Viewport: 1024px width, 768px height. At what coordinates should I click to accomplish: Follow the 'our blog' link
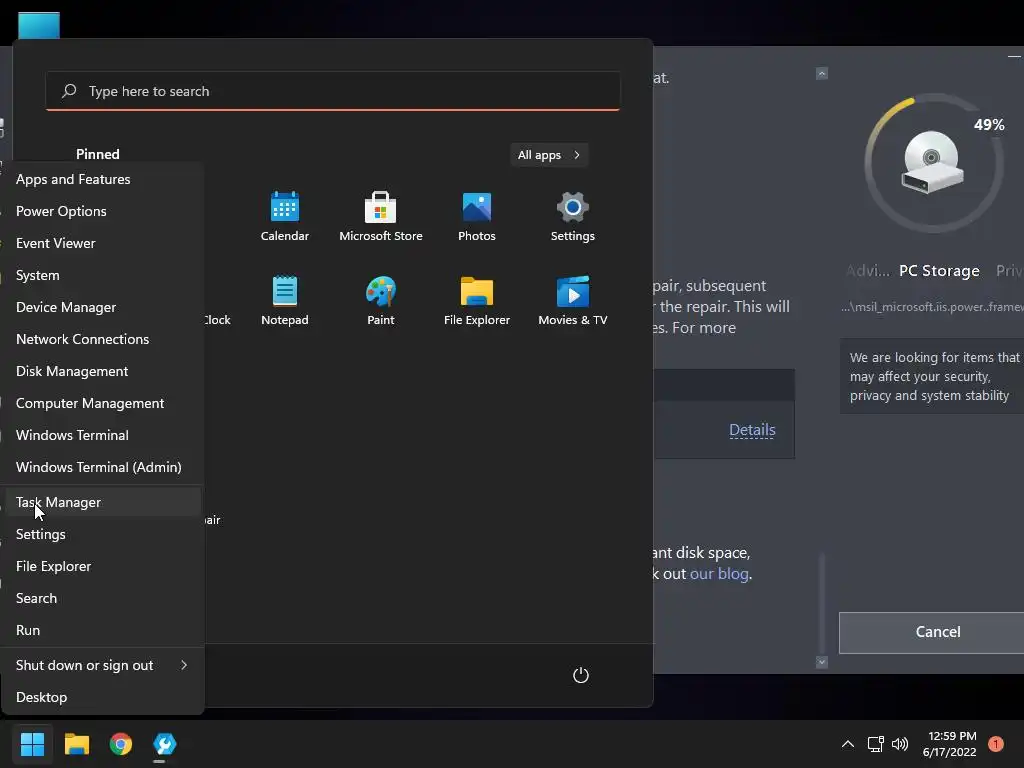(719, 573)
